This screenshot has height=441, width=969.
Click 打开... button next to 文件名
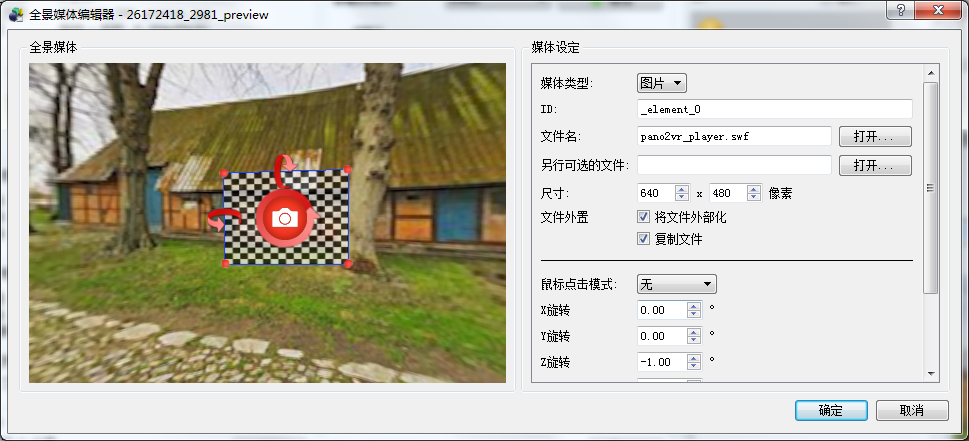coord(875,136)
